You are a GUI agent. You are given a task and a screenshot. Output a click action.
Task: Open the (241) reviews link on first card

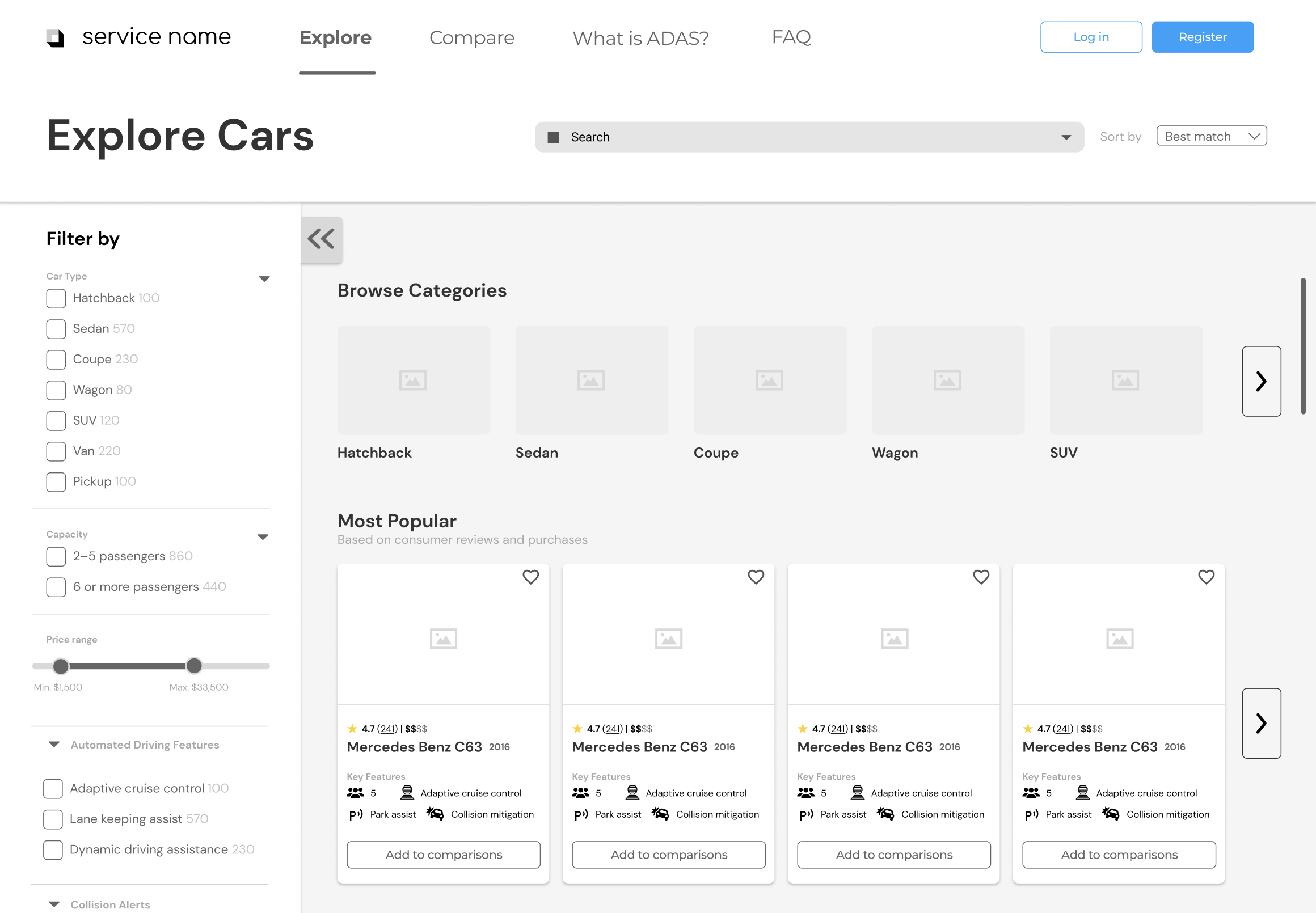point(387,729)
